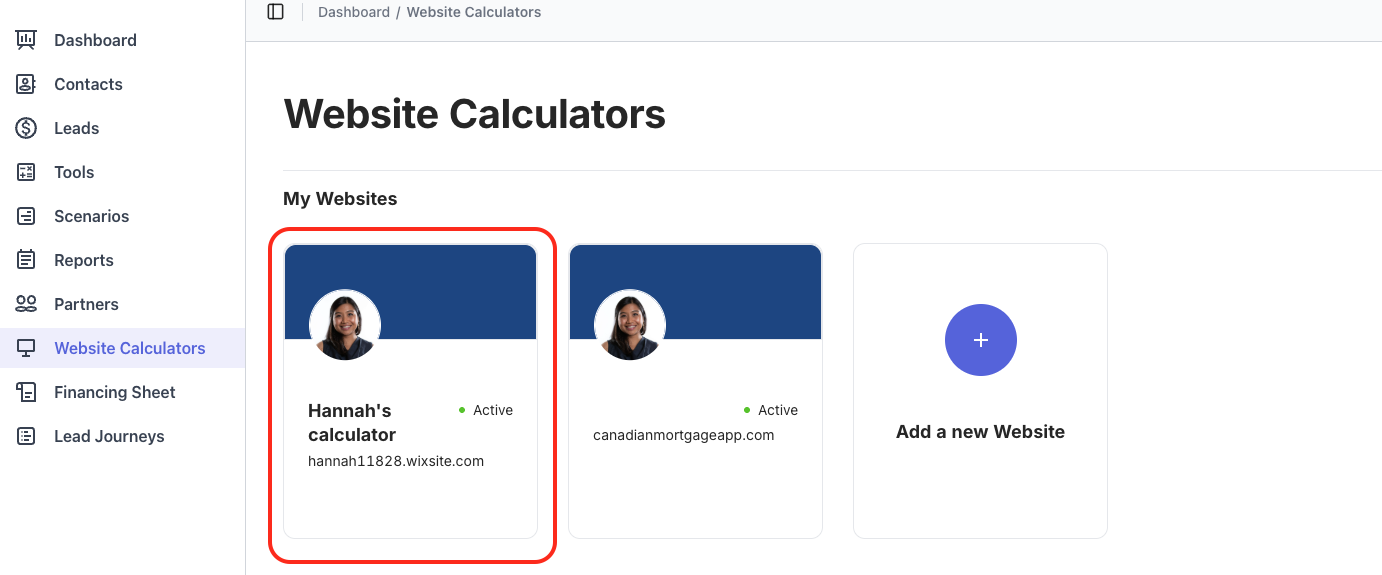Click the profile photo on canadianmortgageapp card
The height and width of the screenshot is (575, 1382).
[x=630, y=326]
